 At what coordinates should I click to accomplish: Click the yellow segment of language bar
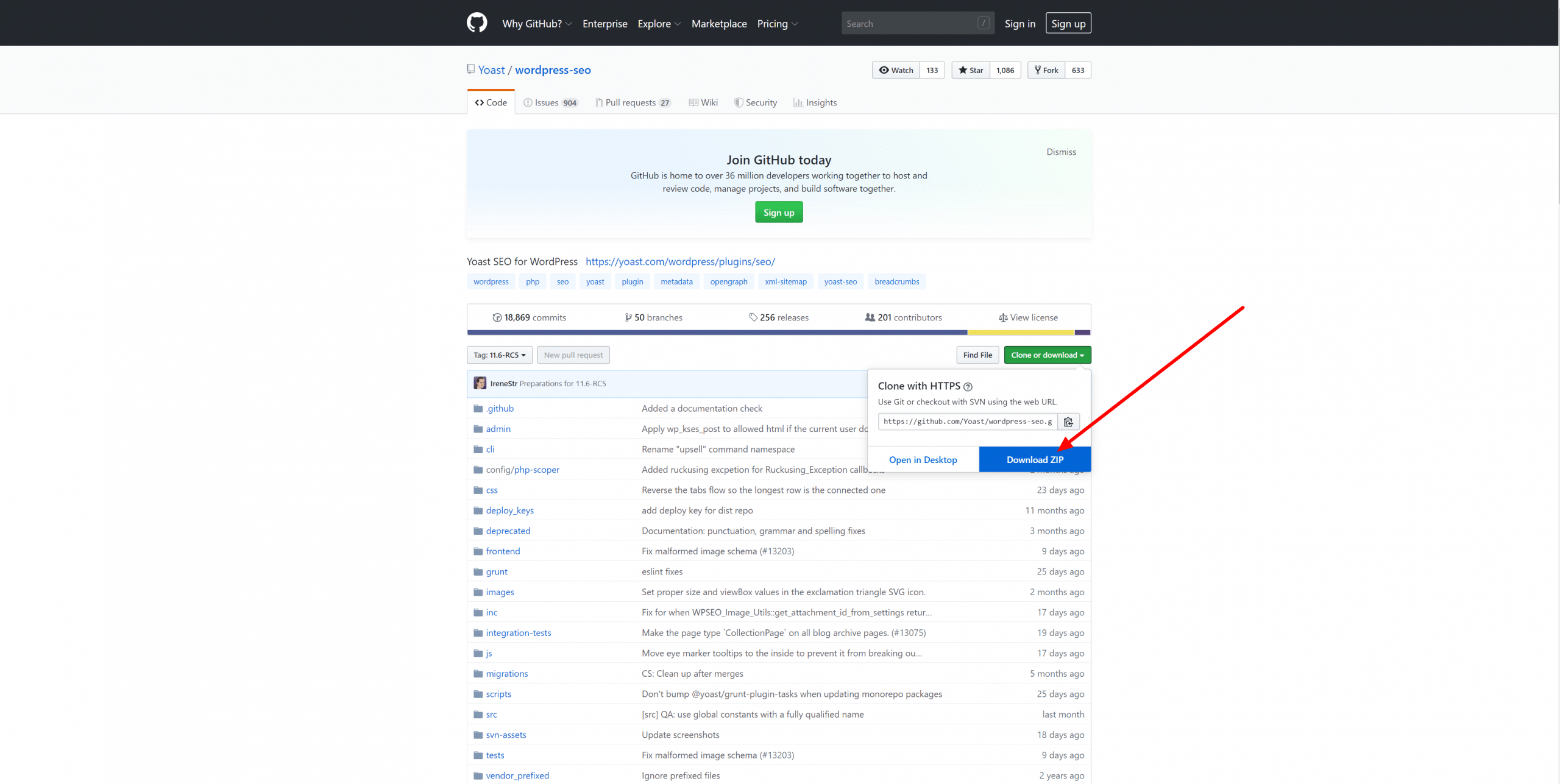point(1021,333)
